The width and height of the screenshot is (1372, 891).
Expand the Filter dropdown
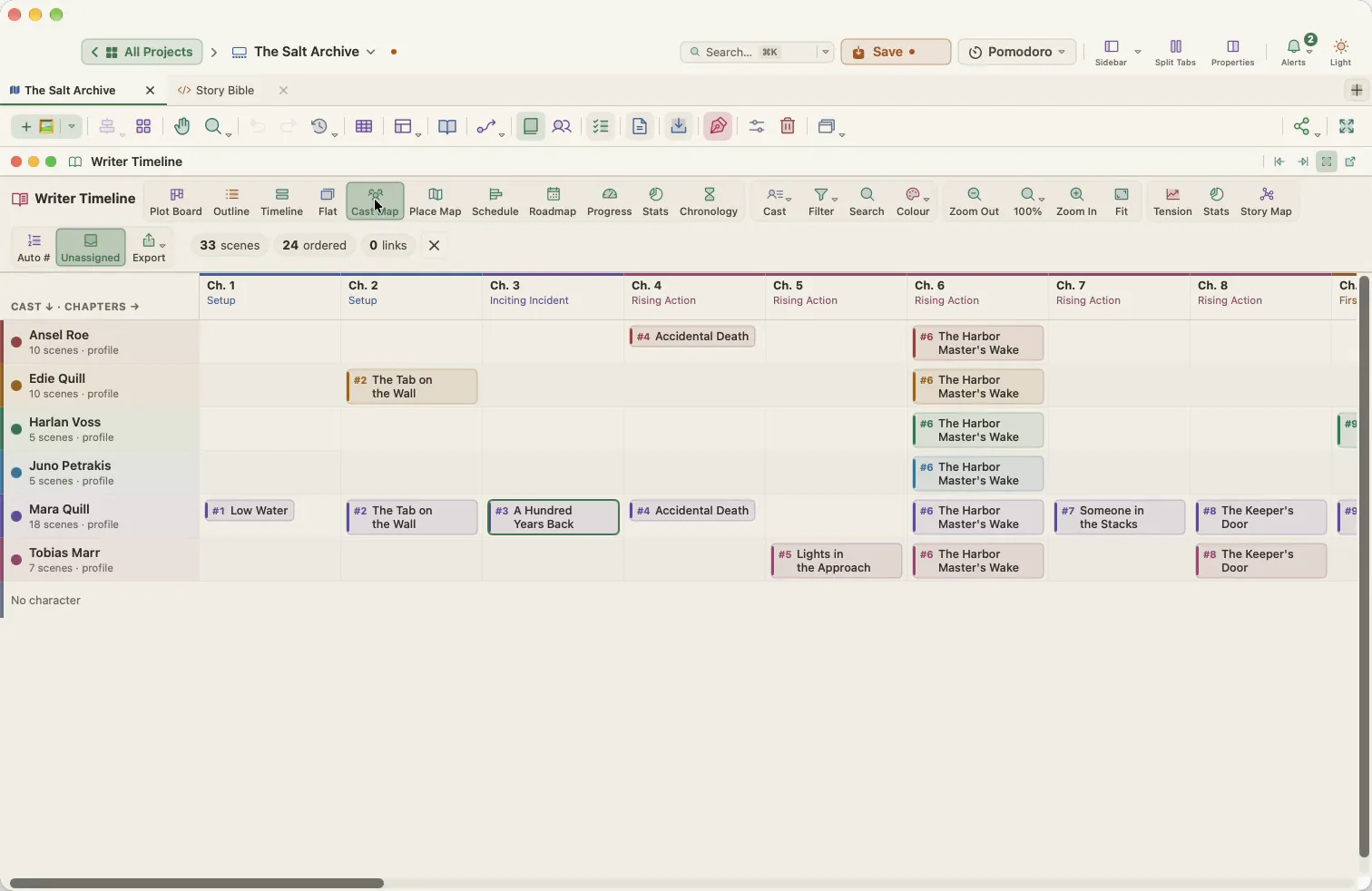822,201
